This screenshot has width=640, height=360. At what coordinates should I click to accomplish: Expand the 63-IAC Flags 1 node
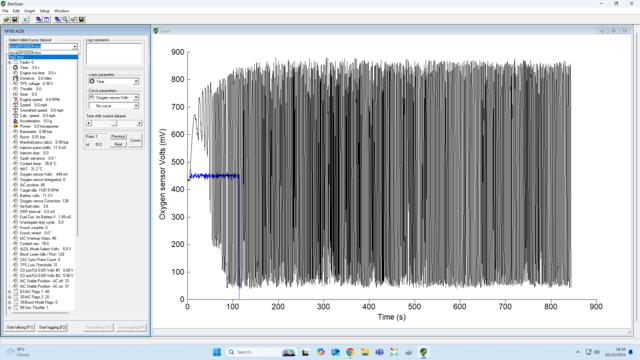click(x=10, y=292)
